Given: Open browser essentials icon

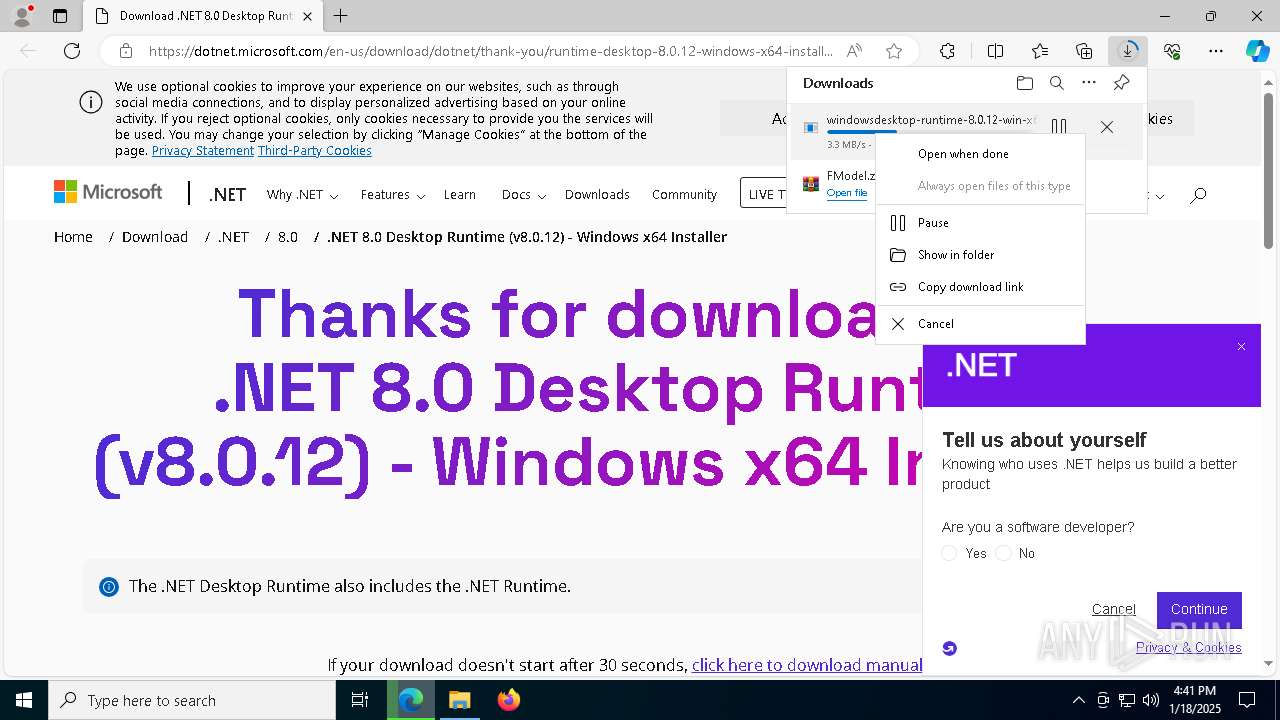Looking at the screenshot, I should [x=1172, y=51].
